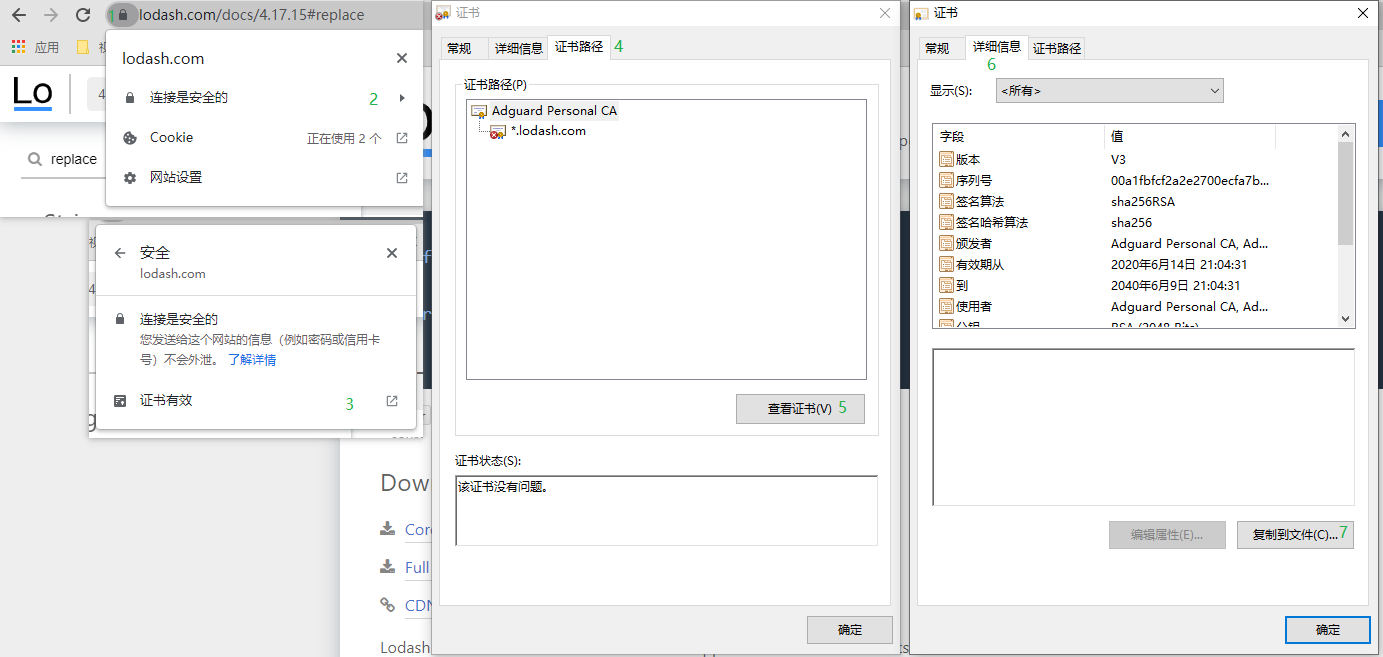This screenshot has height=657, width=1383.
Task: Click the Lo Lodash logo
Action: coord(32,93)
